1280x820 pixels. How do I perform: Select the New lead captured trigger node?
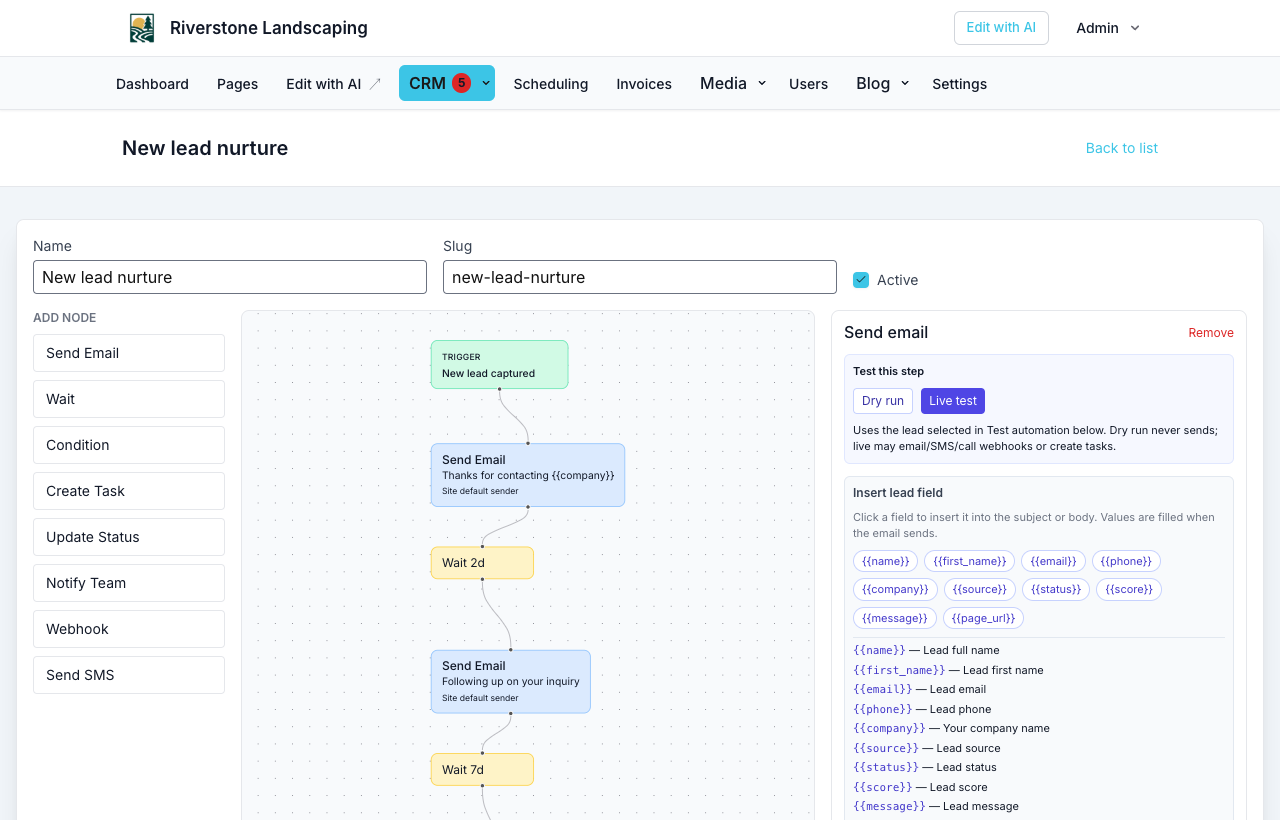click(499, 365)
